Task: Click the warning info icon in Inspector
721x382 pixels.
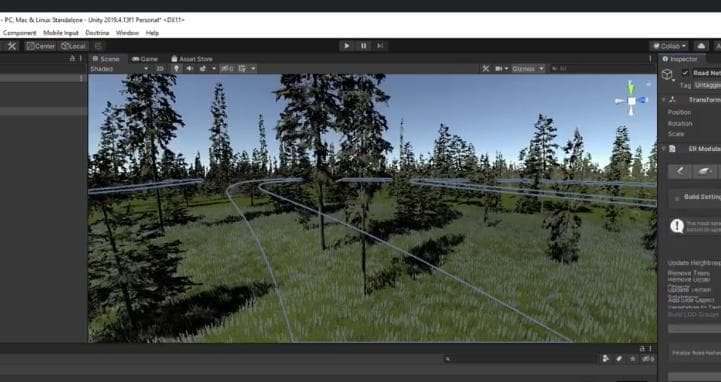Action: (677, 226)
